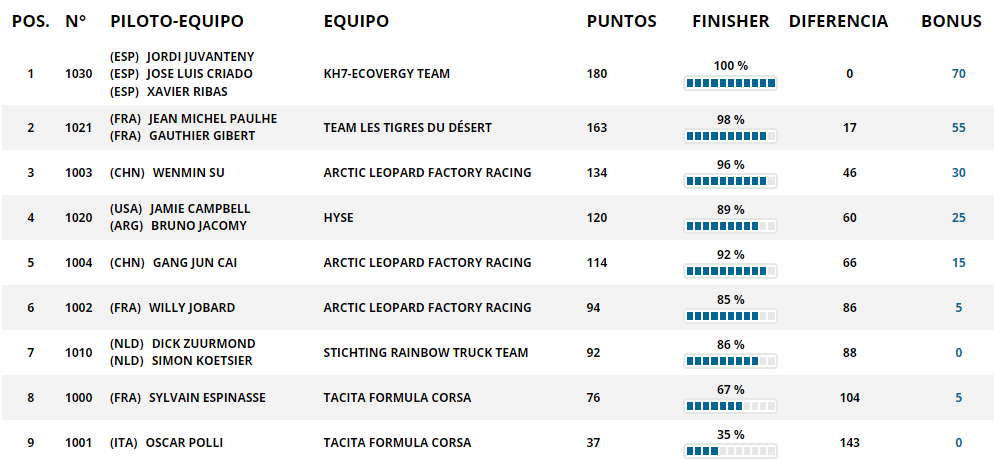
Task: Click the PILOTO-EQUIPO column header
Action: (x=177, y=22)
